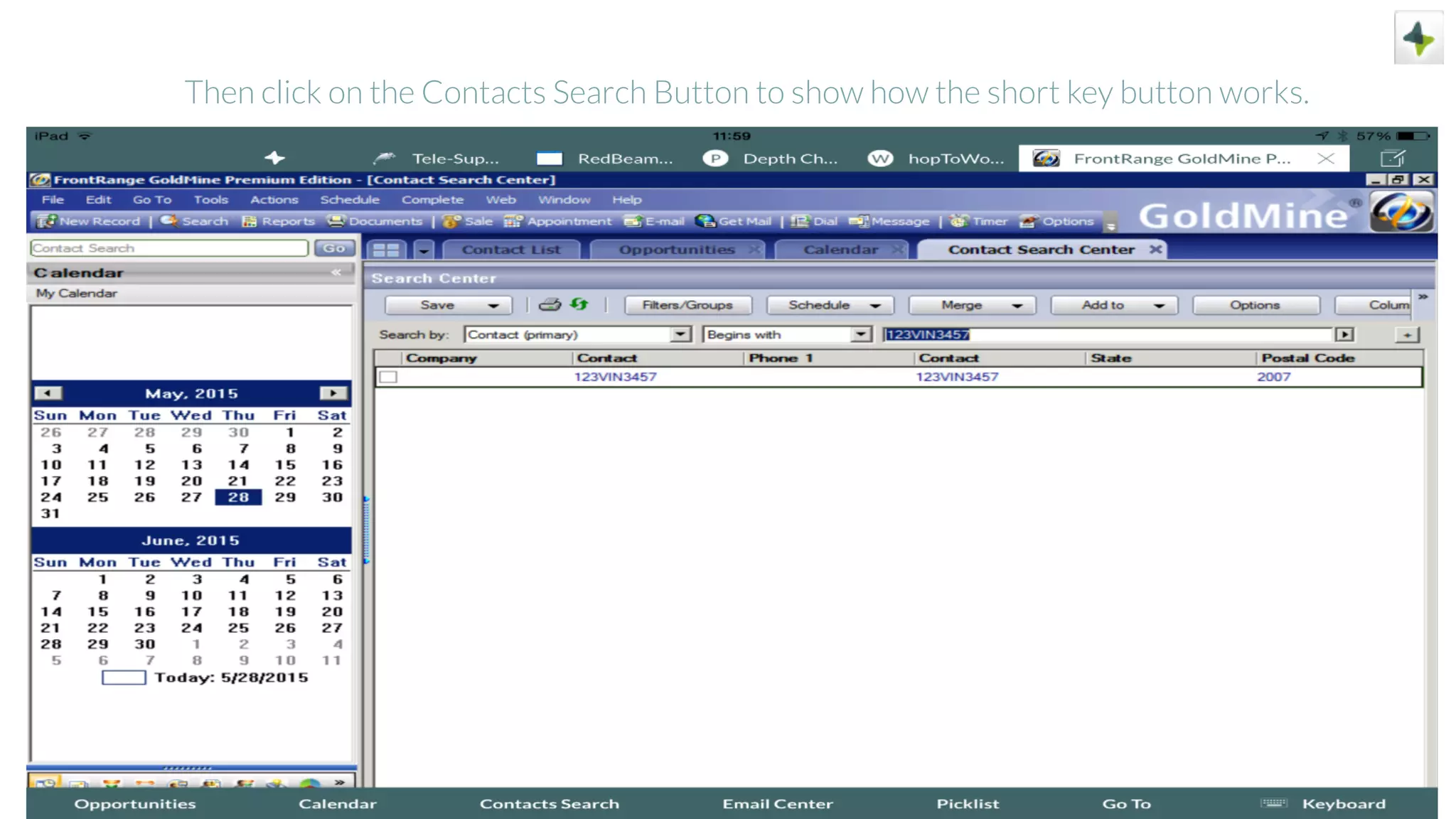Add search criteria with plus button

(x=1407, y=335)
